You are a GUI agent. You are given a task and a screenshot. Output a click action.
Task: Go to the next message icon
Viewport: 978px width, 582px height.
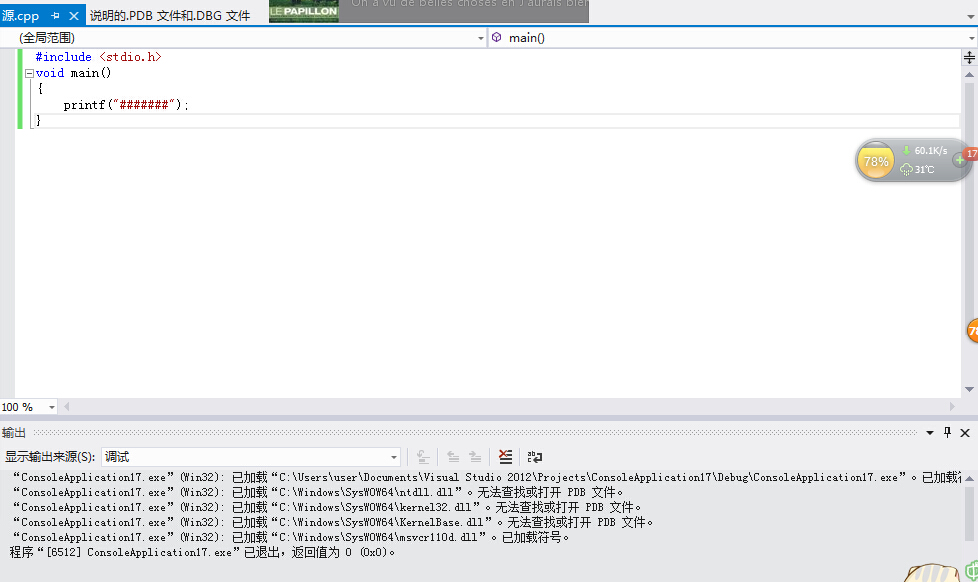click(x=475, y=457)
